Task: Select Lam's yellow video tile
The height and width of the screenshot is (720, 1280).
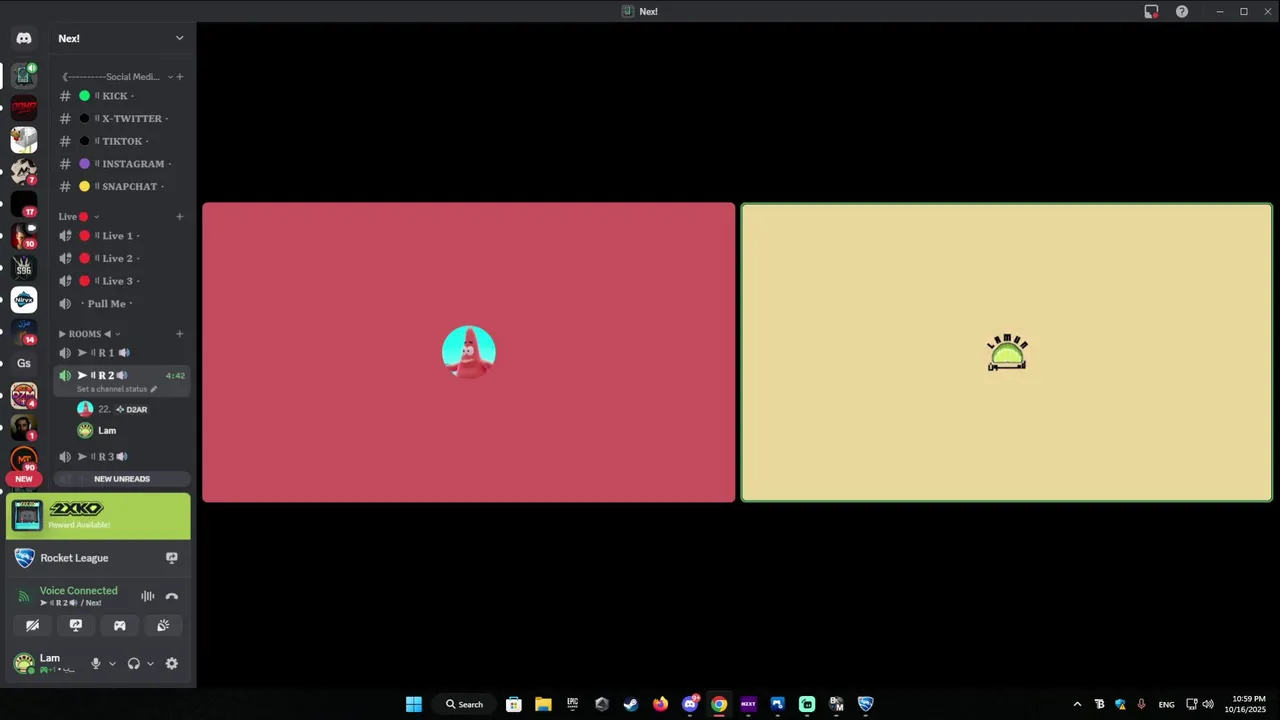Action: [x=1007, y=352]
